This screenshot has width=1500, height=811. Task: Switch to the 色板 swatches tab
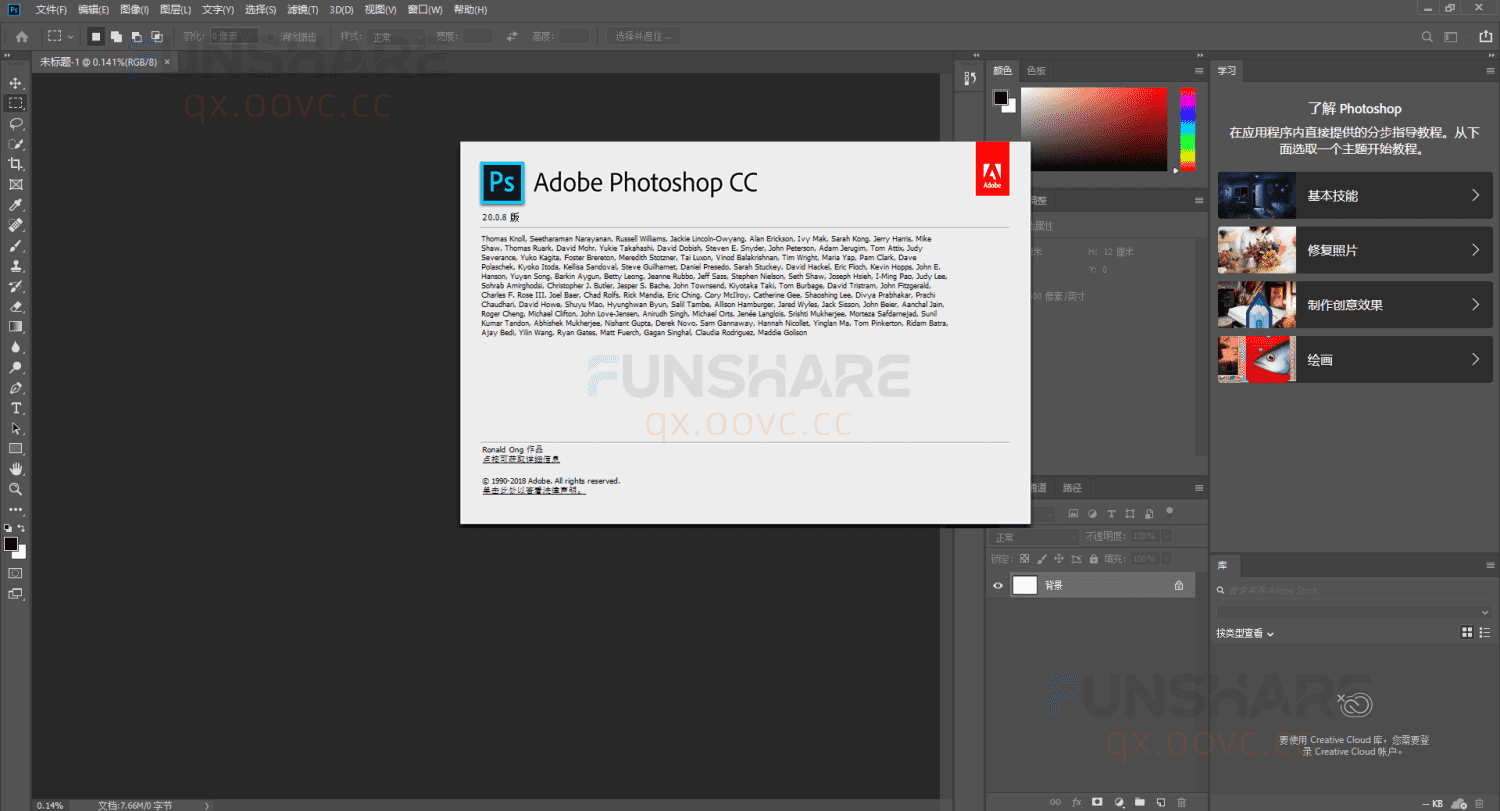[x=1036, y=71]
